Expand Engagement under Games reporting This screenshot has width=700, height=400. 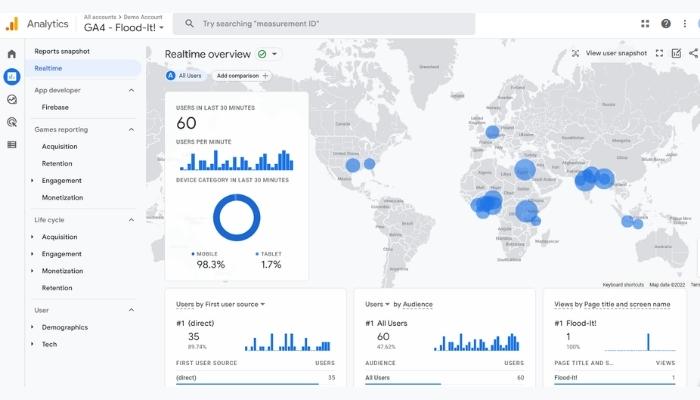coord(32,180)
